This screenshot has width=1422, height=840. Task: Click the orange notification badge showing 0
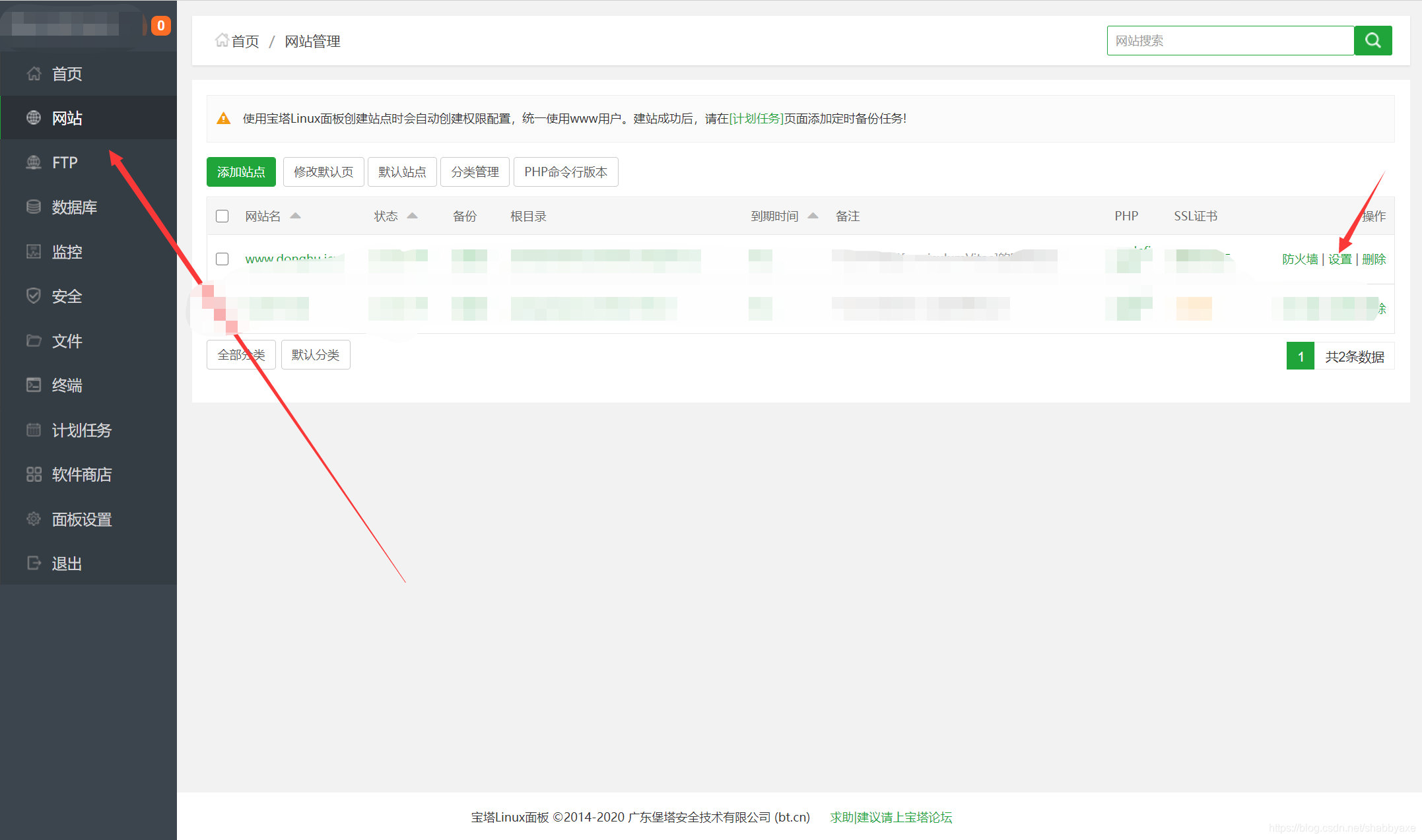click(161, 26)
